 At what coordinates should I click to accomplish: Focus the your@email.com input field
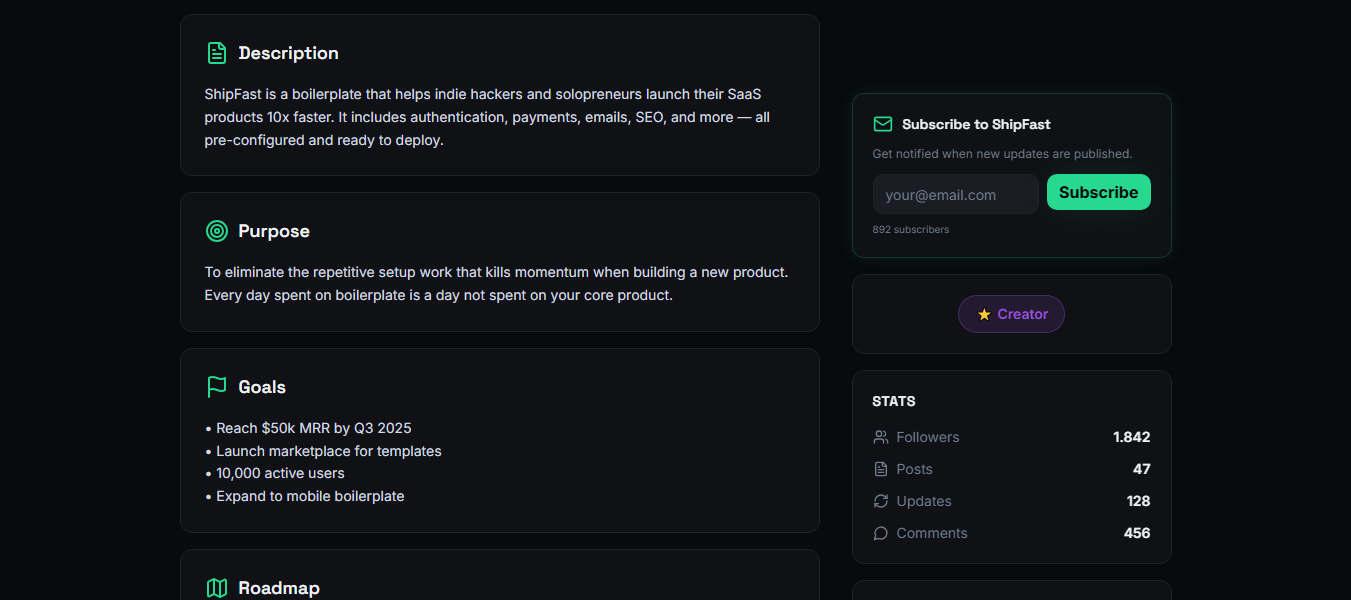click(955, 194)
